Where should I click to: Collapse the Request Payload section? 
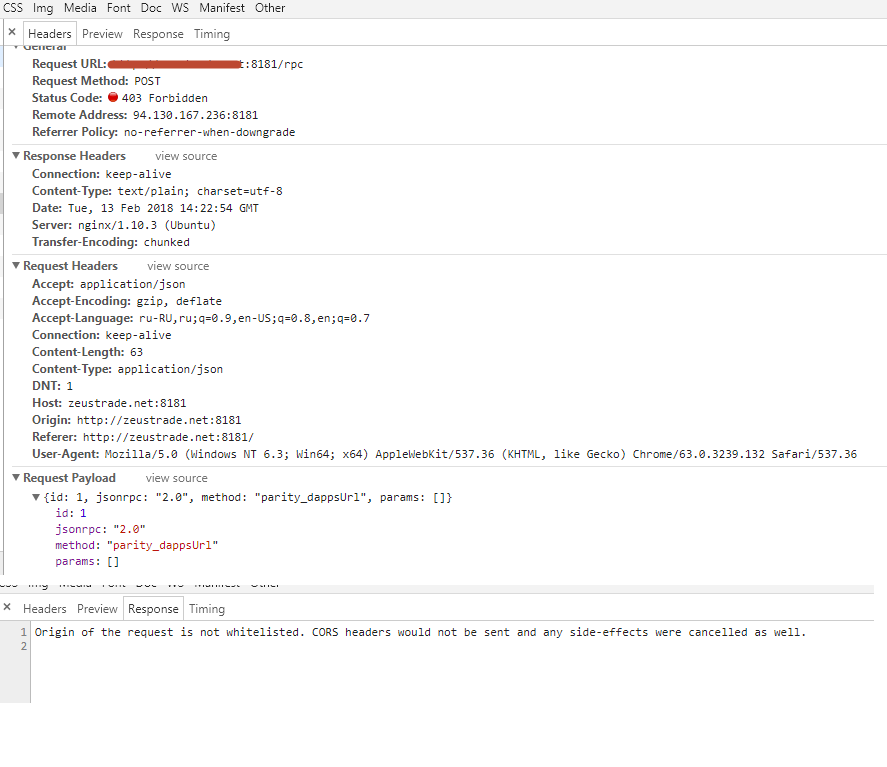[x=16, y=477]
